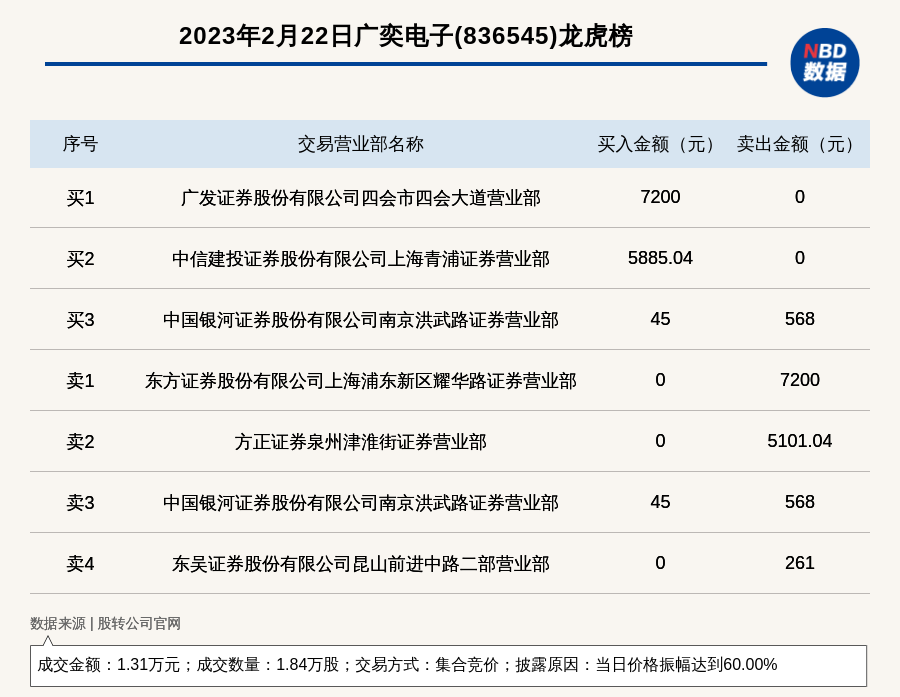The height and width of the screenshot is (697, 900).
Task: Select the 买1 row label
Action: point(80,198)
